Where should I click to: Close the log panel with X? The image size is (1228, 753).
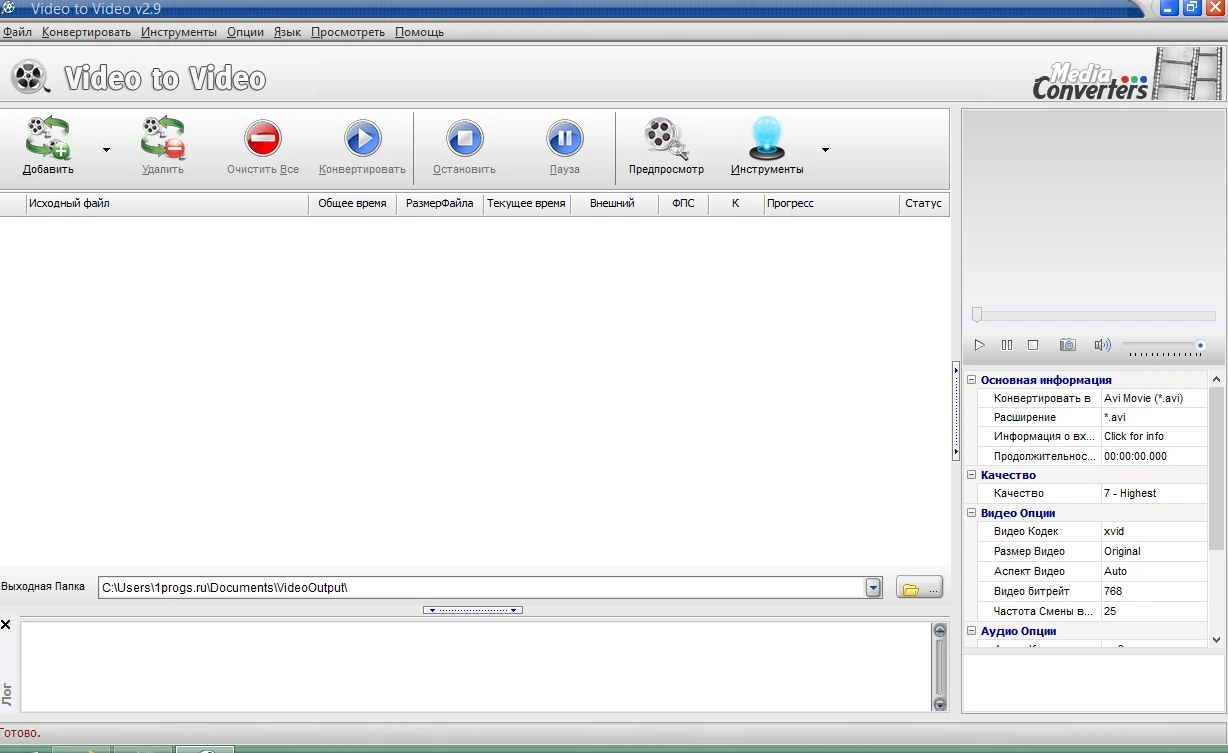pyautogui.click(x=6, y=625)
